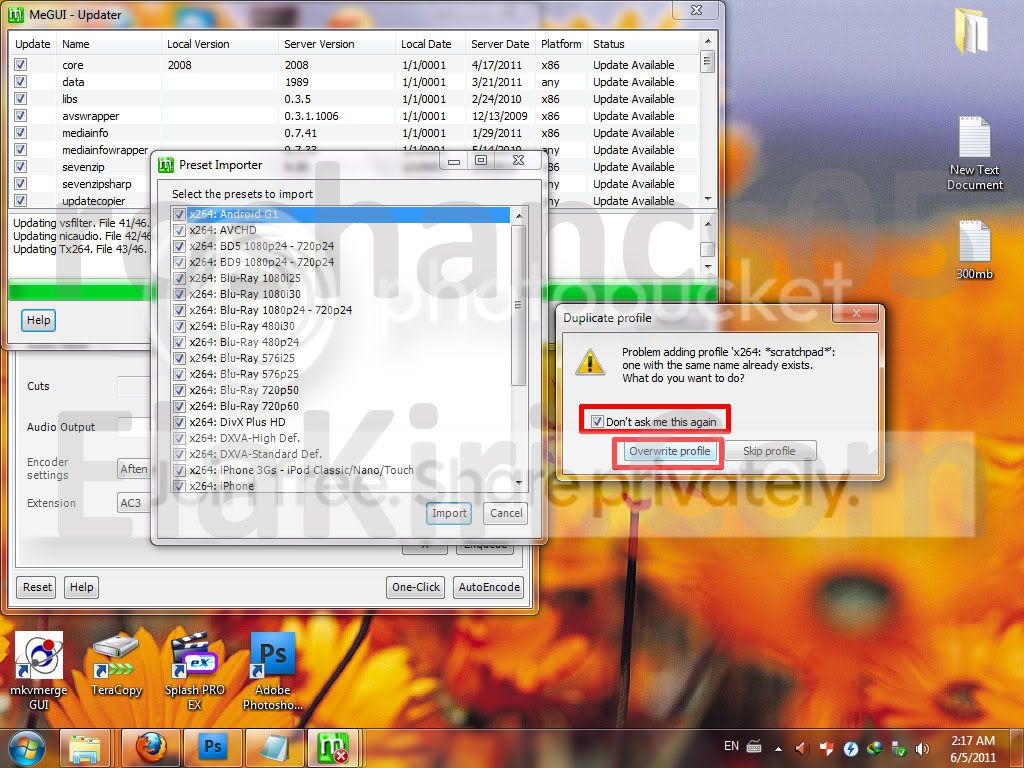Sort by Local Date column header
This screenshot has width=1024, height=768.
tap(430, 44)
